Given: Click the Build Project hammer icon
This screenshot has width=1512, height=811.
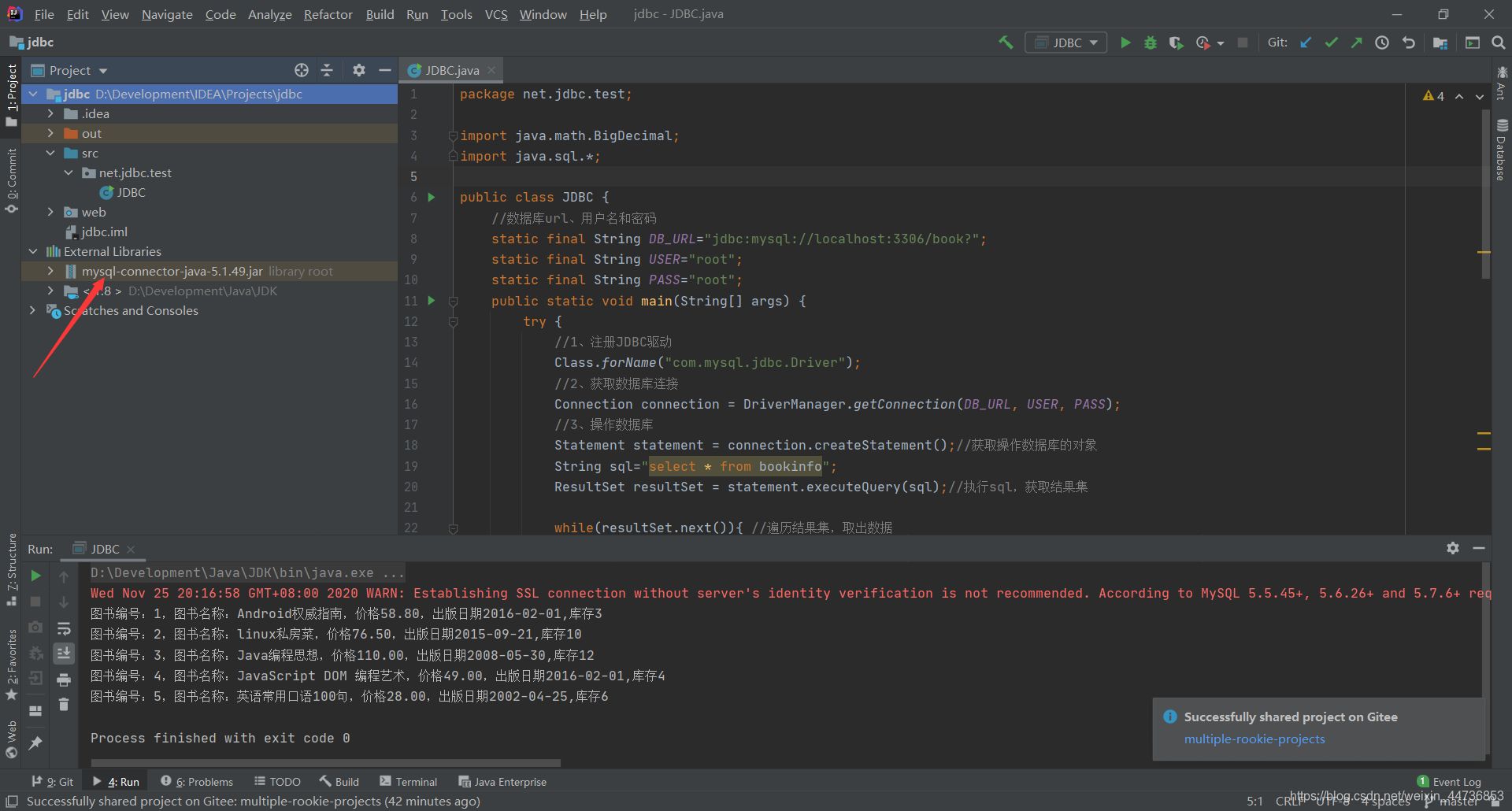Looking at the screenshot, I should tap(1006, 43).
